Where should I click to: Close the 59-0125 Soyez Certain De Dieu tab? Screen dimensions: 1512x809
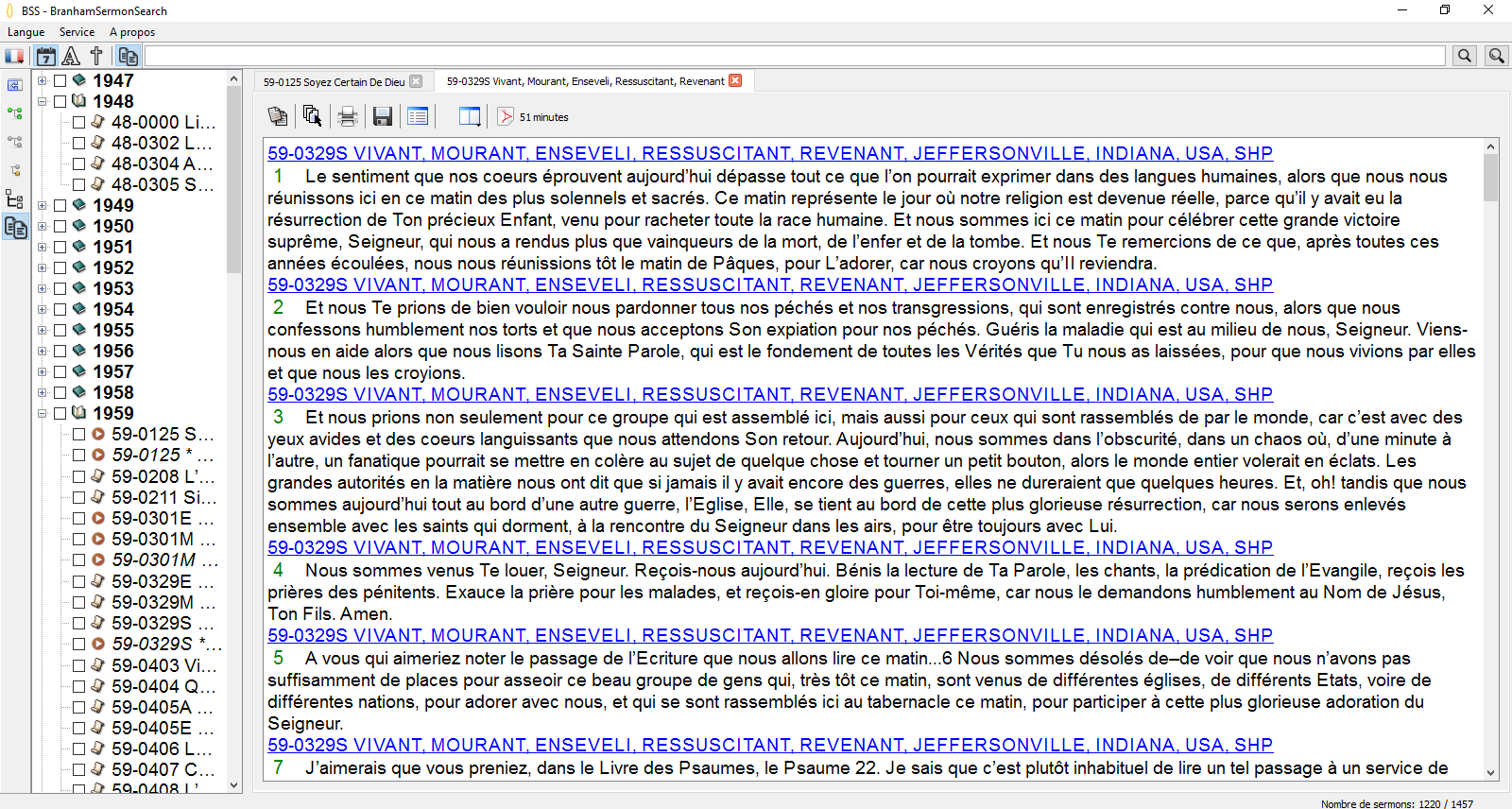[x=416, y=81]
